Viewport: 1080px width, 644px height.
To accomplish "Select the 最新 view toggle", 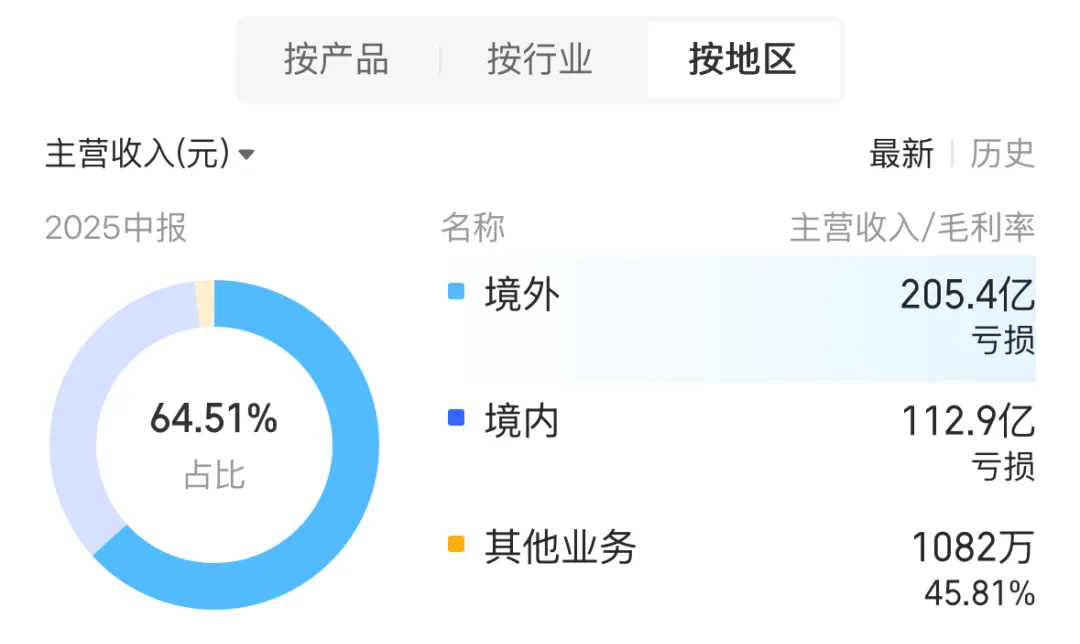I will 901,154.
